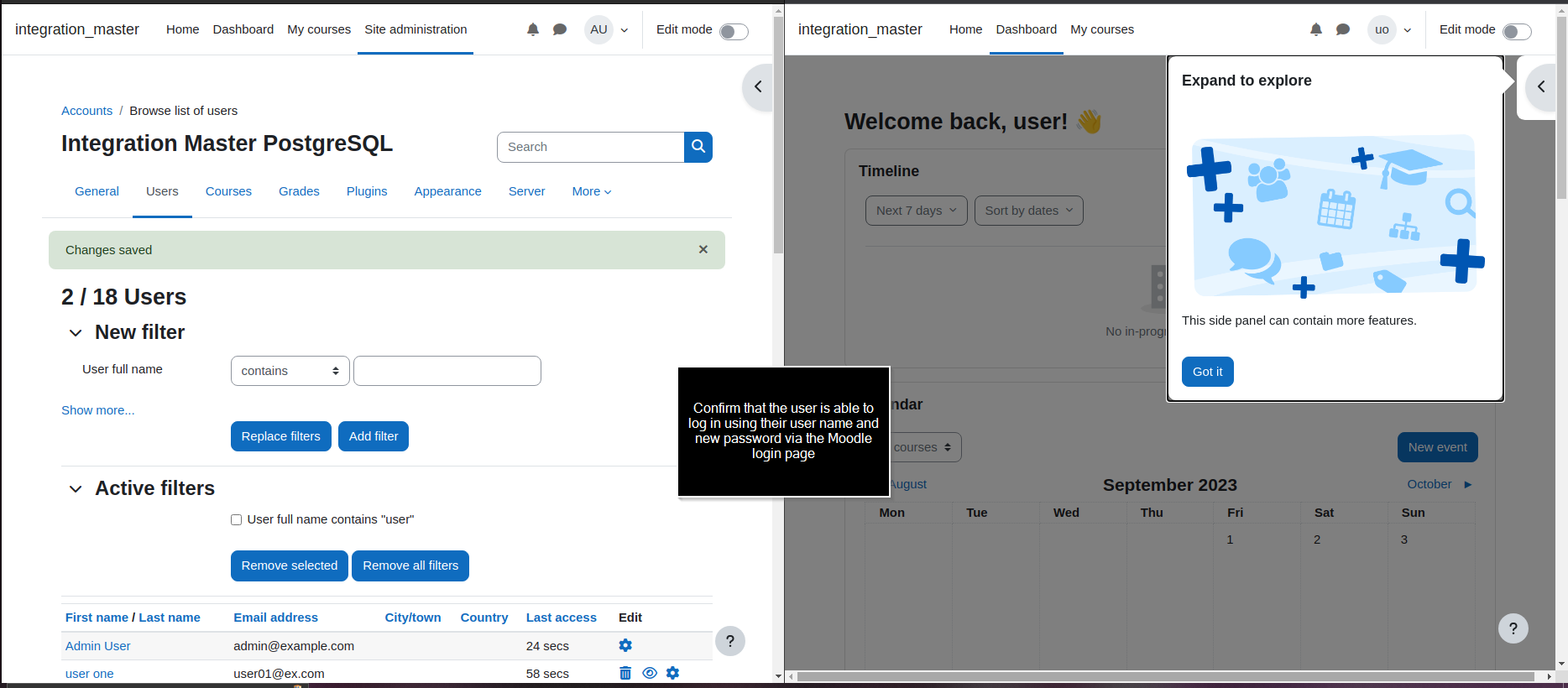This screenshot has height=688, width=1568.
Task: Open notifications bell in left window
Action: tap(533, 29)
